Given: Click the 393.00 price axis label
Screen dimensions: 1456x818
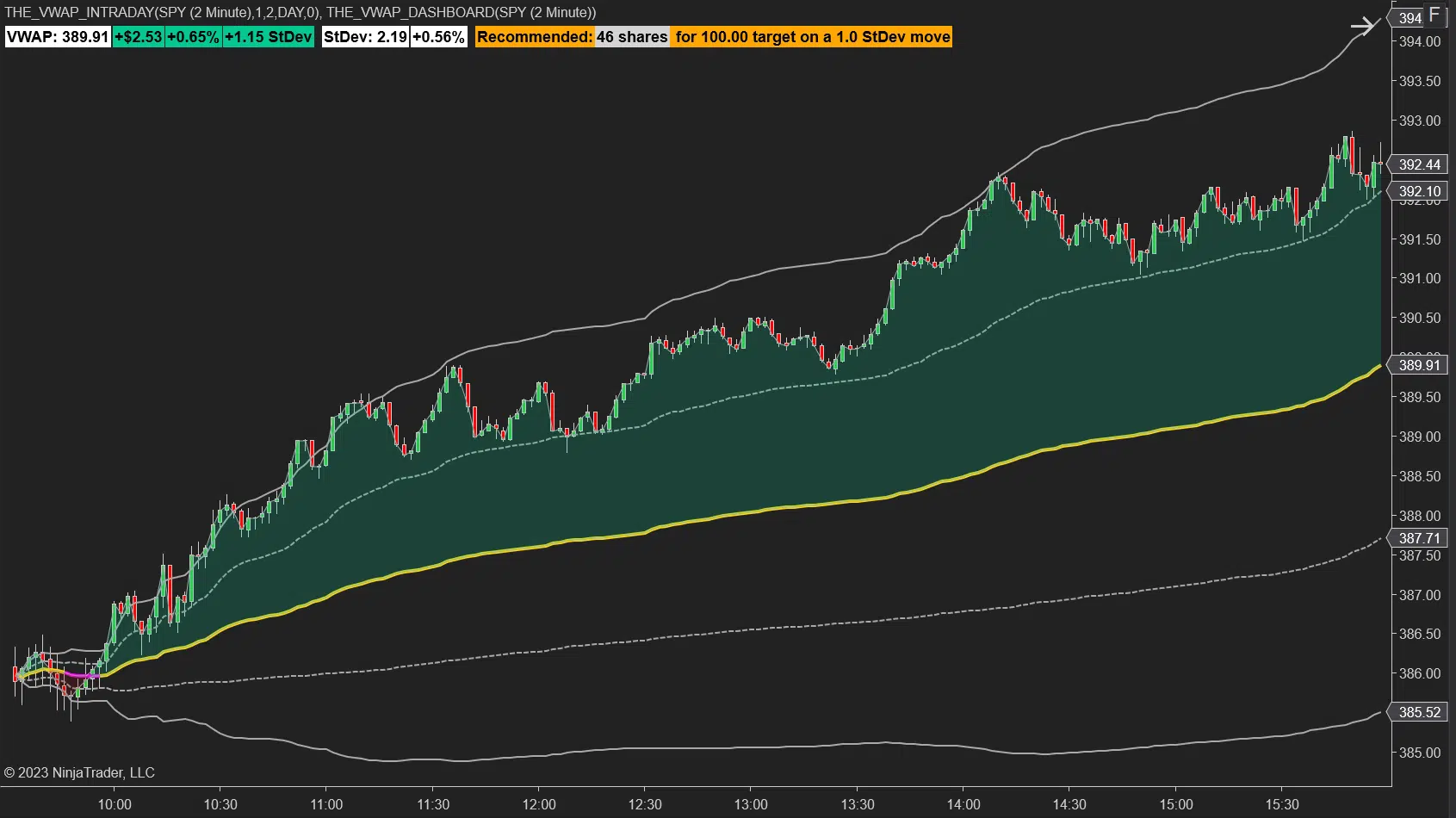Looking at the screenshot, I should (x=1419, y=121).
